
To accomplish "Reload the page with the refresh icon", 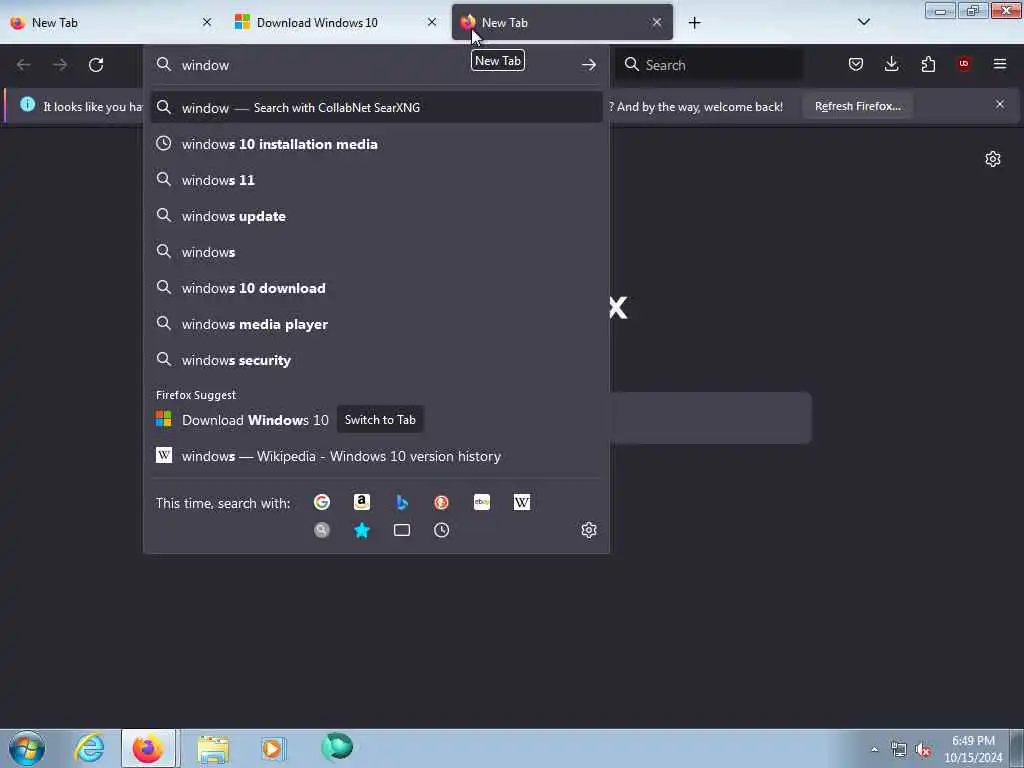I will [96, 65].
